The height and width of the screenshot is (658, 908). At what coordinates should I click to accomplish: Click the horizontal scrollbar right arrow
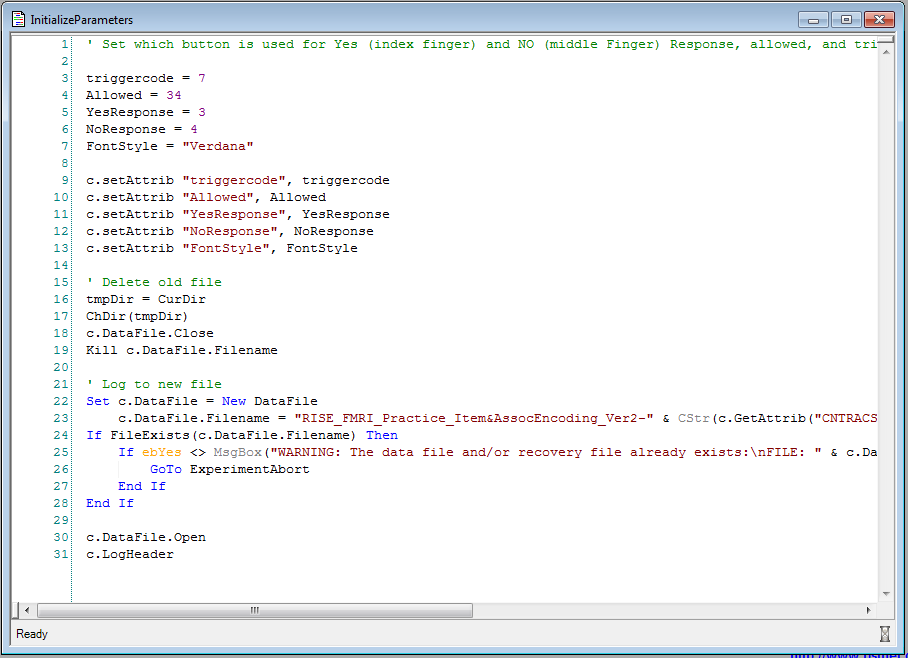(868, 610)
